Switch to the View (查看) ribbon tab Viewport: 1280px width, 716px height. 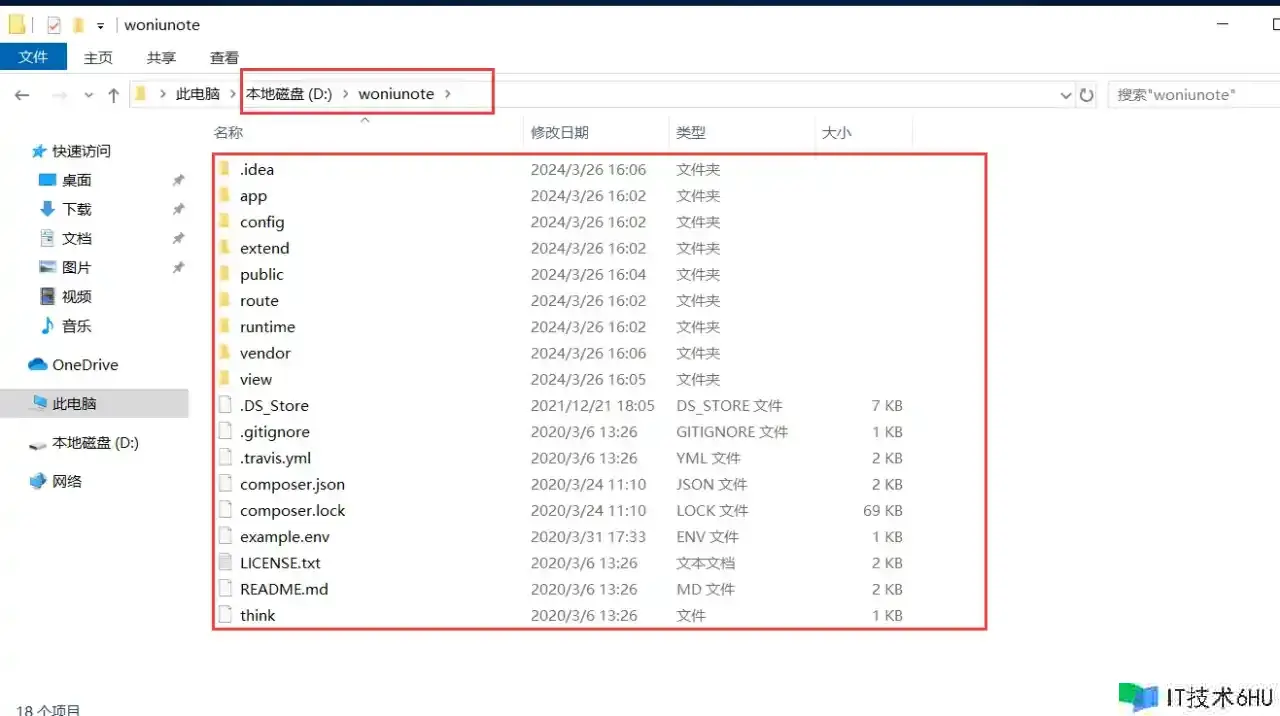(x=224, y=58)
